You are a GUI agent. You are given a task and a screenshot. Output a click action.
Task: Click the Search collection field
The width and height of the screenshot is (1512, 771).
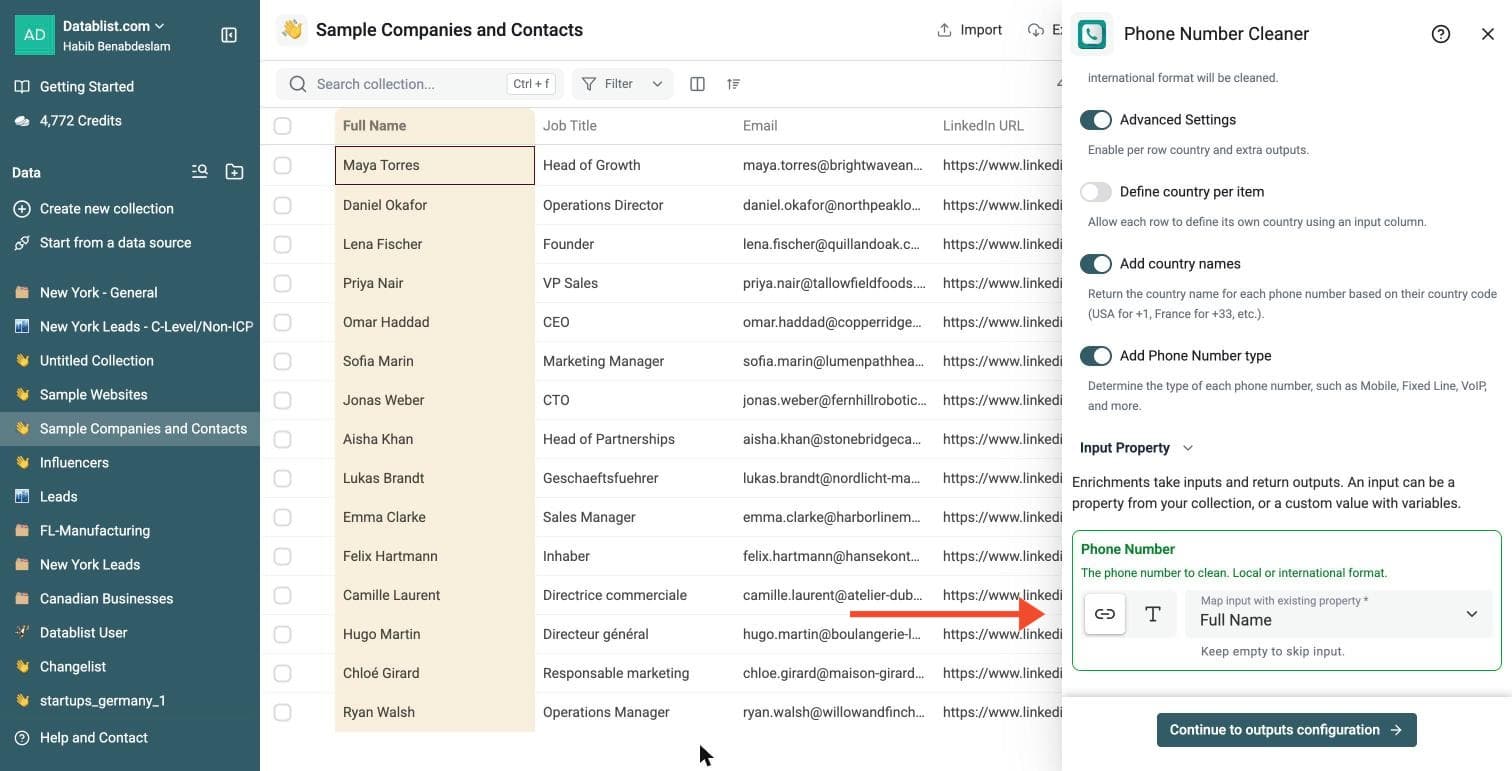(420, 84)
